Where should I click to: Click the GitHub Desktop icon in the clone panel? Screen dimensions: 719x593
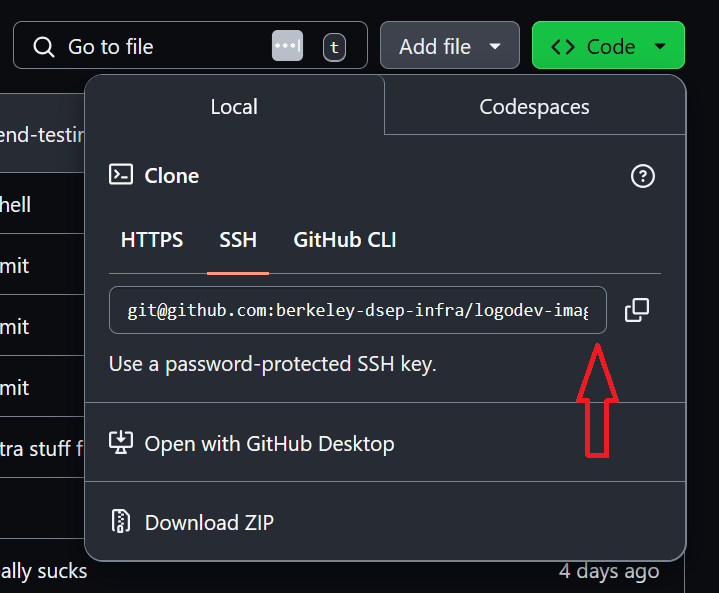coord(120,443)
